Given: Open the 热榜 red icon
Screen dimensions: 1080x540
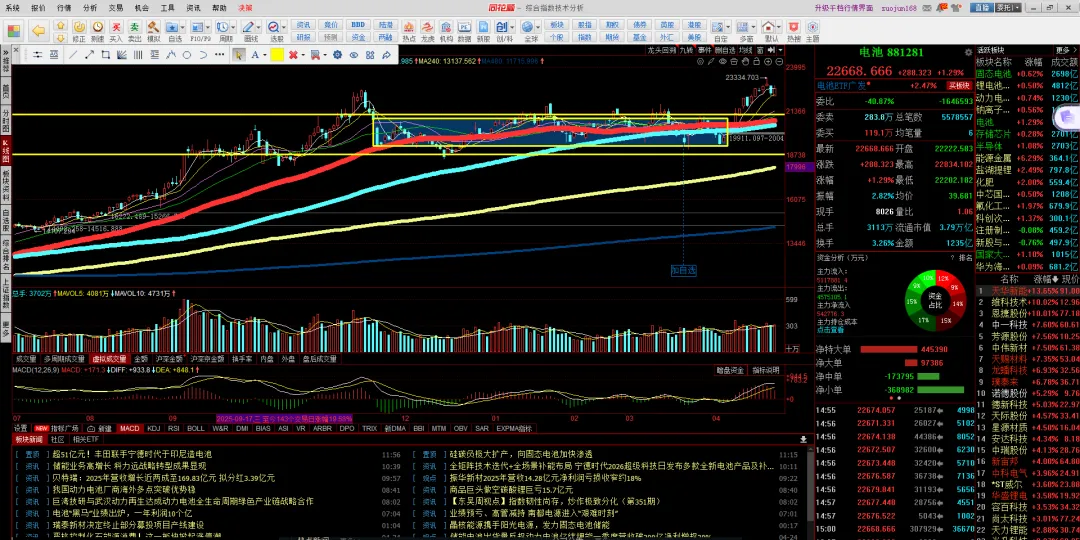Looking at the screenshot, I should coord(793,26).
